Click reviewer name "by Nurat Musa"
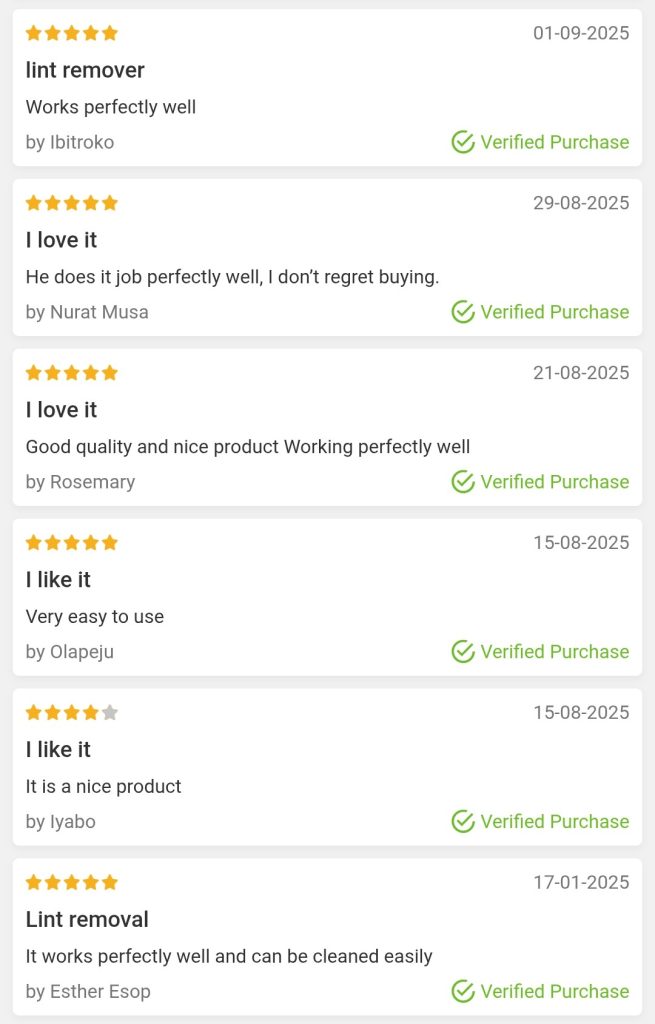The height and width of the screenshot is (1024, 655). (x=87, y=312)
